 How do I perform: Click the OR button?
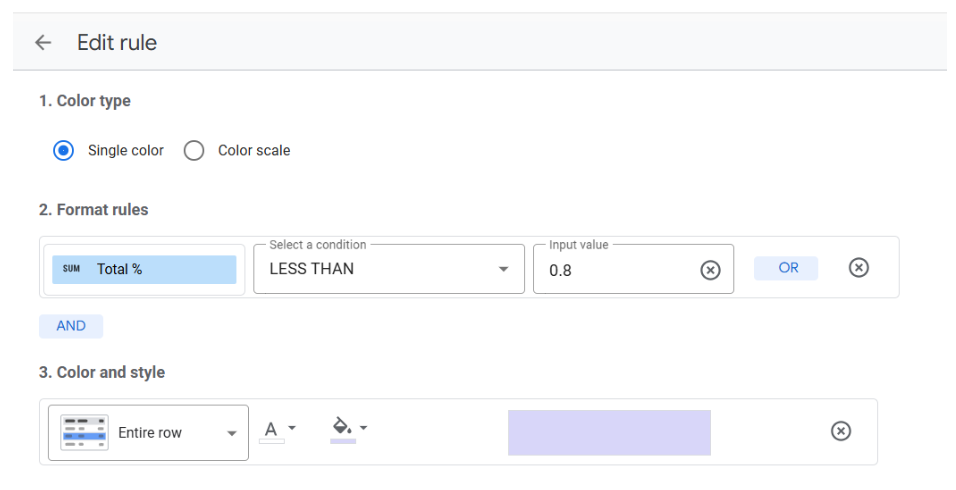pyautogui.click(x=788, y=268)
